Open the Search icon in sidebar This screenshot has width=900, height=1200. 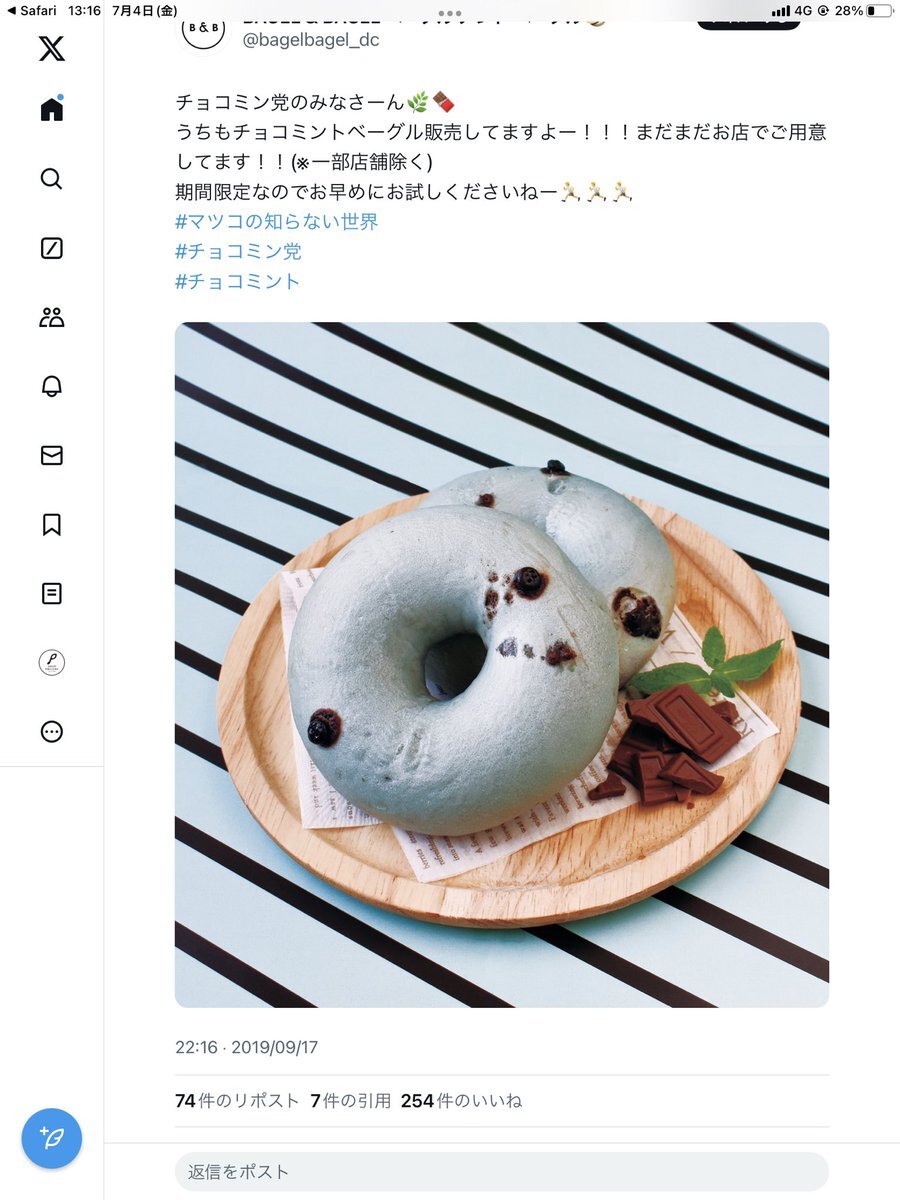click(x=52, y=179)
